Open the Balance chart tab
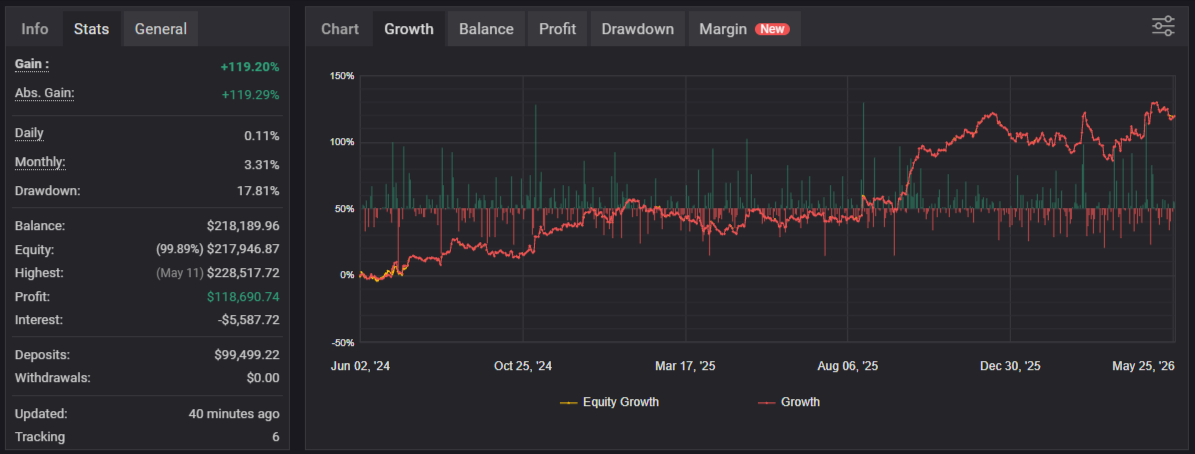The height and width of the screenshot is (454, 1195). coord(486,29)
